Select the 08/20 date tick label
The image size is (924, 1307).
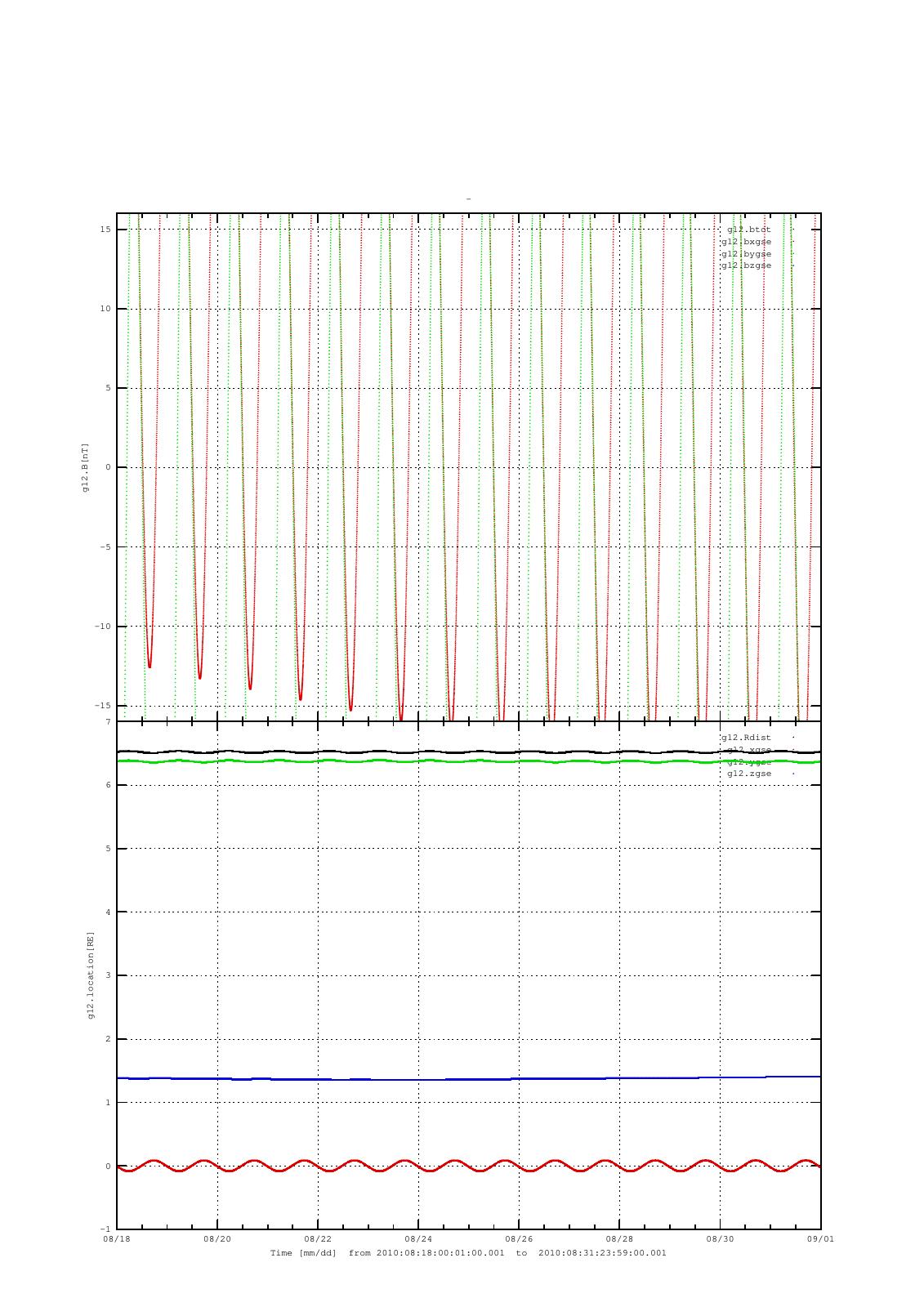[217, 1239]
